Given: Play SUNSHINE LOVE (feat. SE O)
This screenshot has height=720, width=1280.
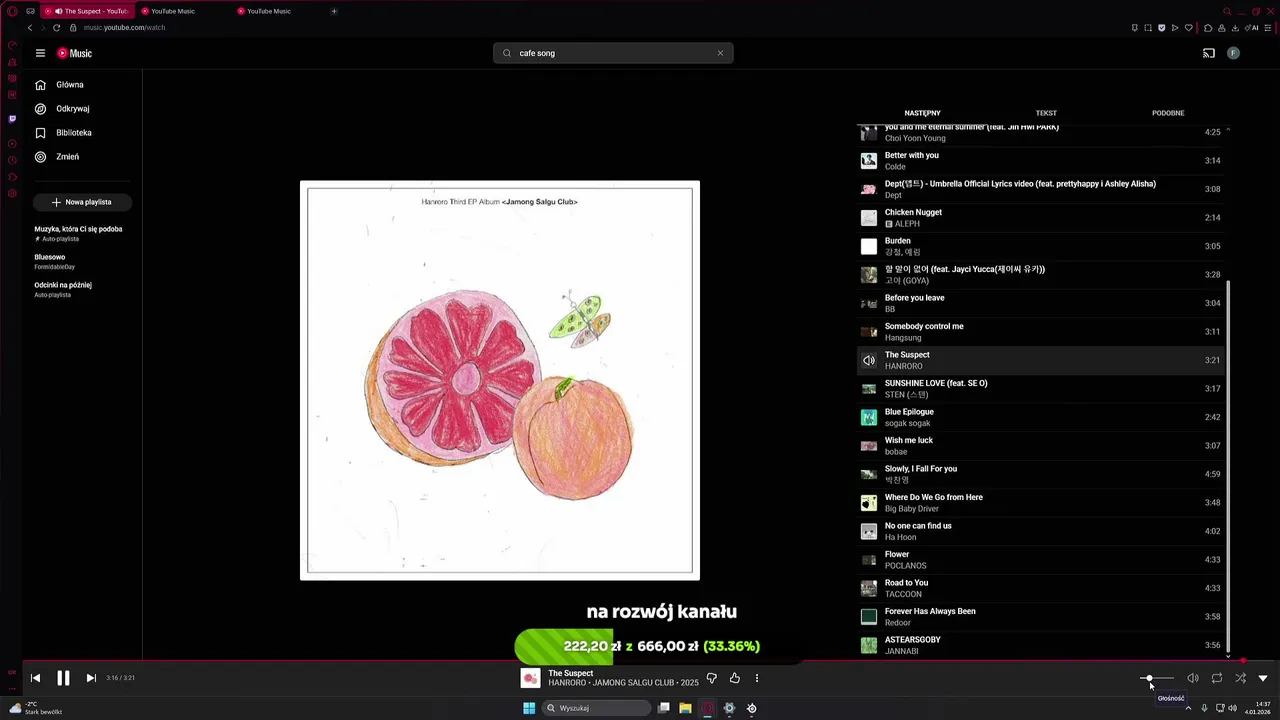Looking at the screenshot, I should point(1041,389).
